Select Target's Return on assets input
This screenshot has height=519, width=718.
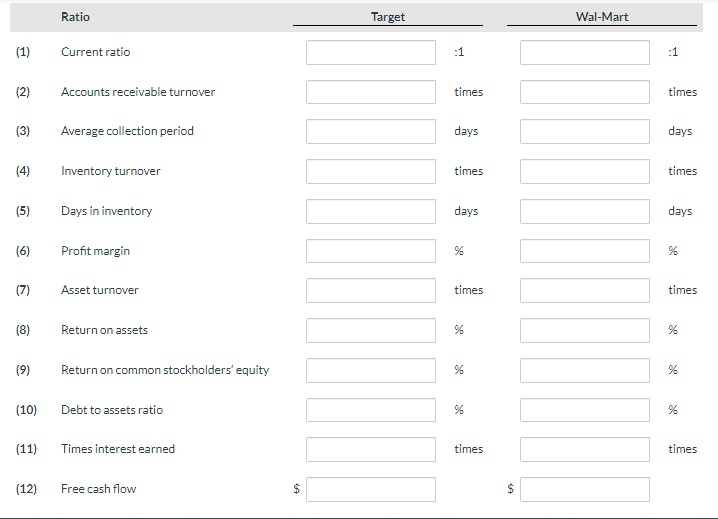coord(371,330)
